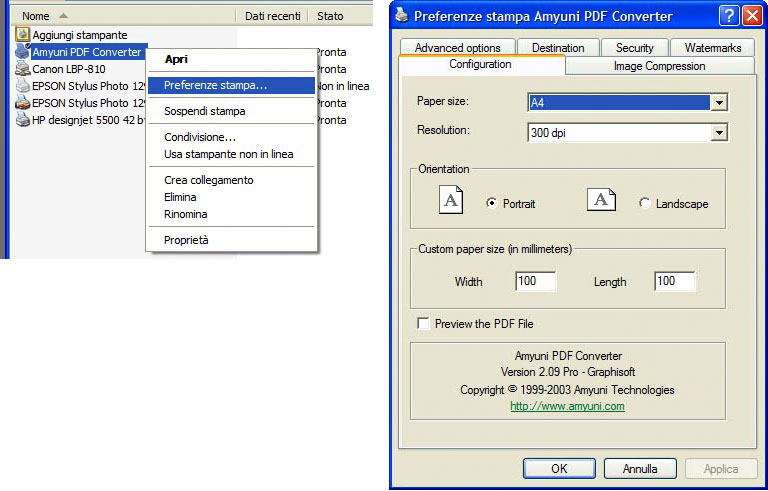Click the printer icon in dialog title bar
Screen dimensions: 768x491
(x=402, y=16)
